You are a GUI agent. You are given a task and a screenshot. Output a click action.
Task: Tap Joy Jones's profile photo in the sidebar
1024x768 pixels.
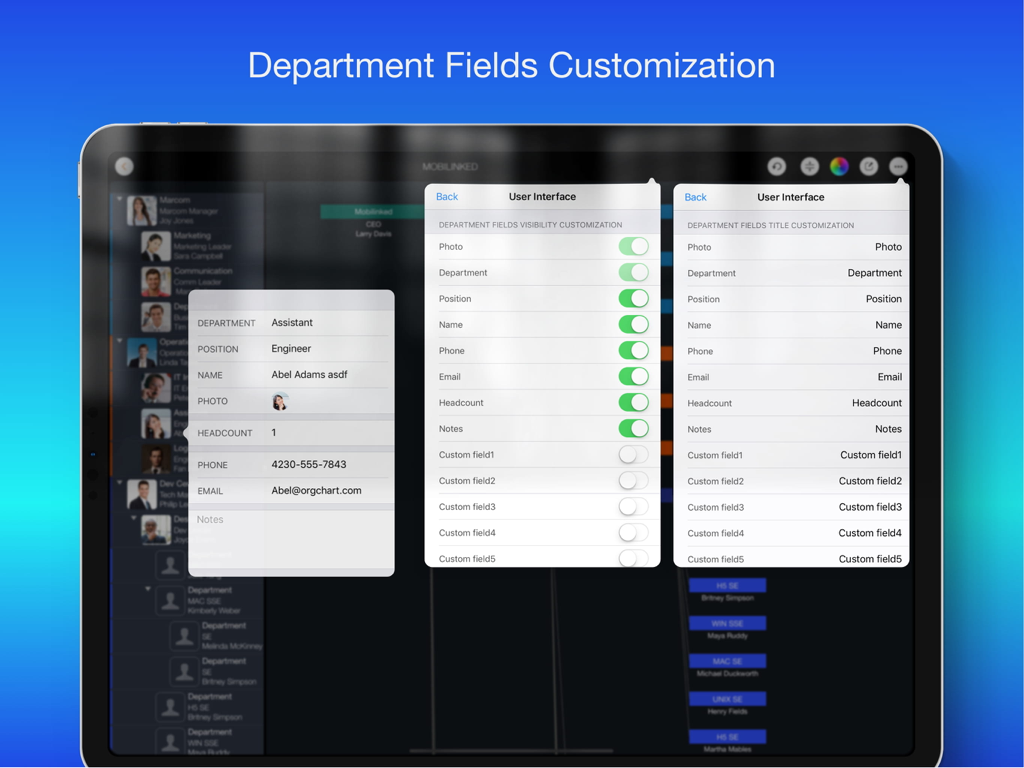coord(140,211)
